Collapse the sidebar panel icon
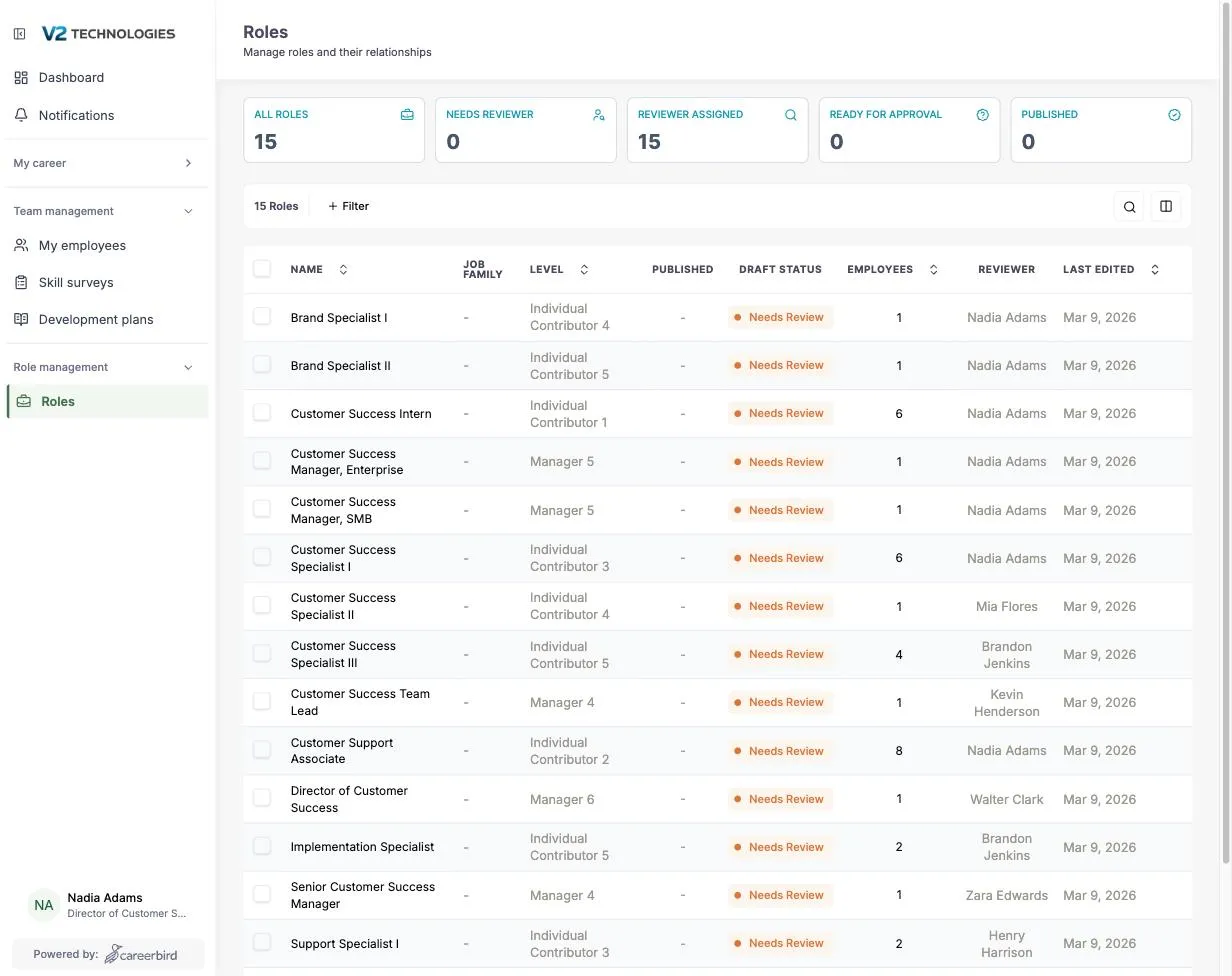The width and height of the screenshot is (1232, 976). coord(19,34)
